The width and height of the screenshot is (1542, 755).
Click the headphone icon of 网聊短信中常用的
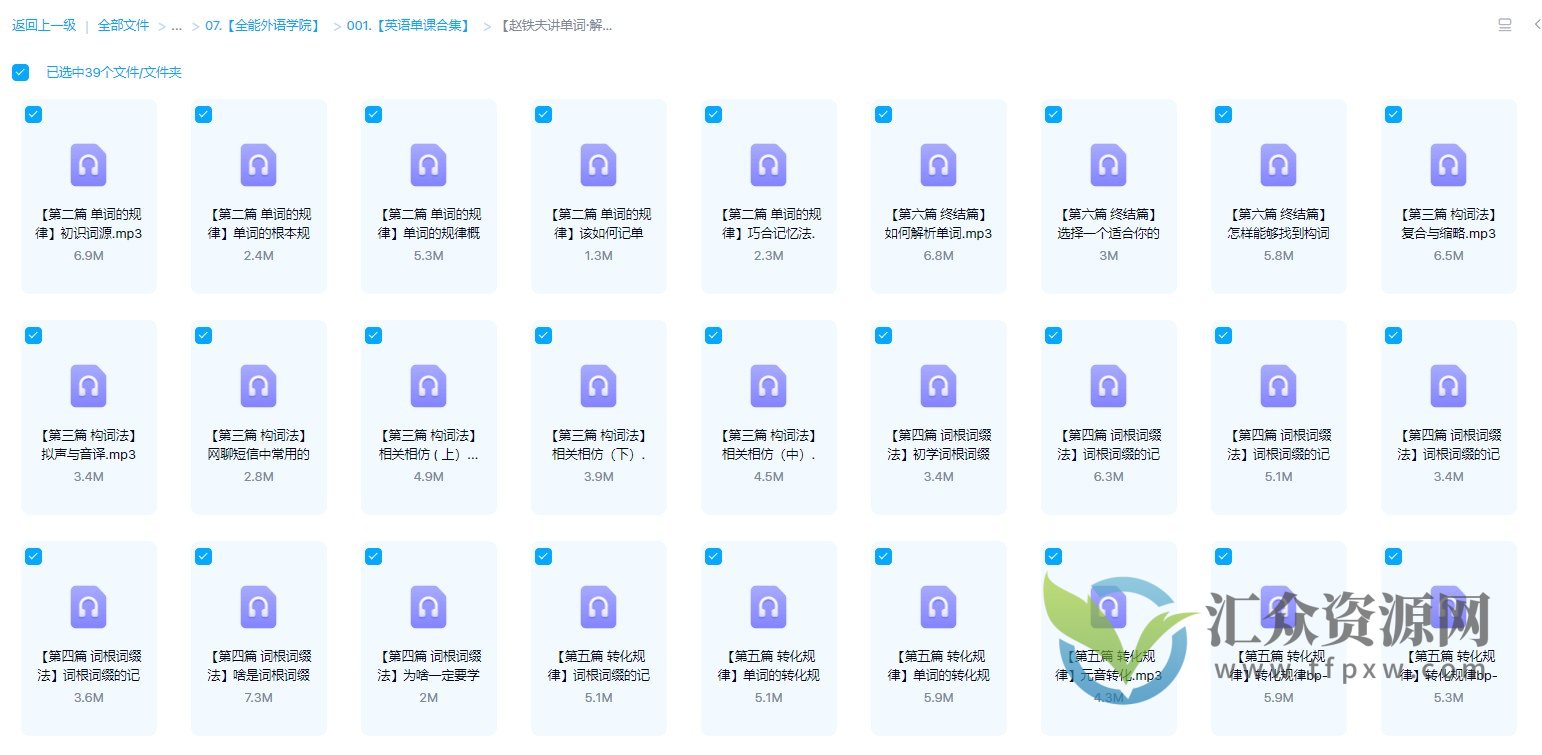coord(258,386)
